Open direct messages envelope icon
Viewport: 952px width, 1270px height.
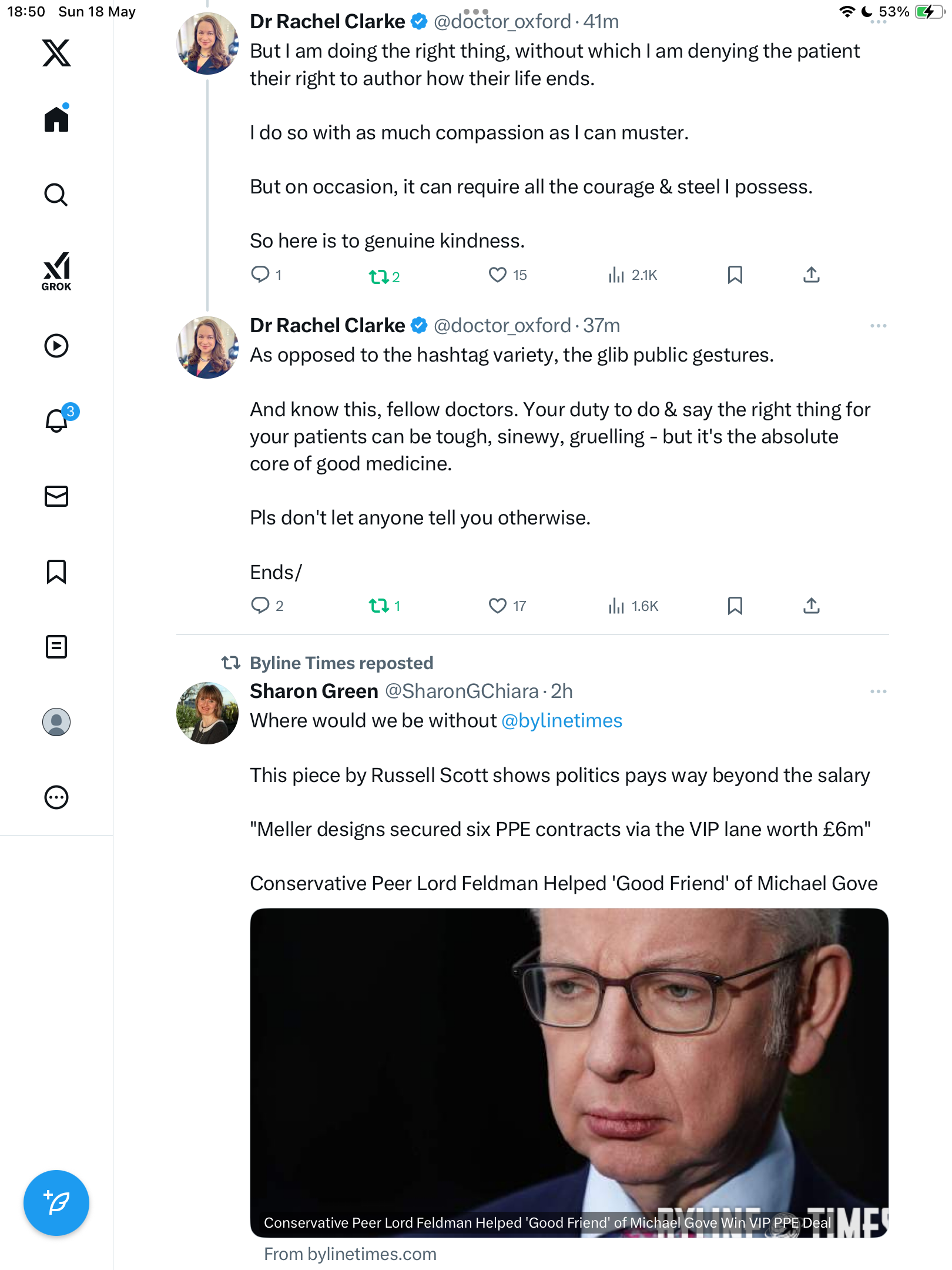point(56,496)
